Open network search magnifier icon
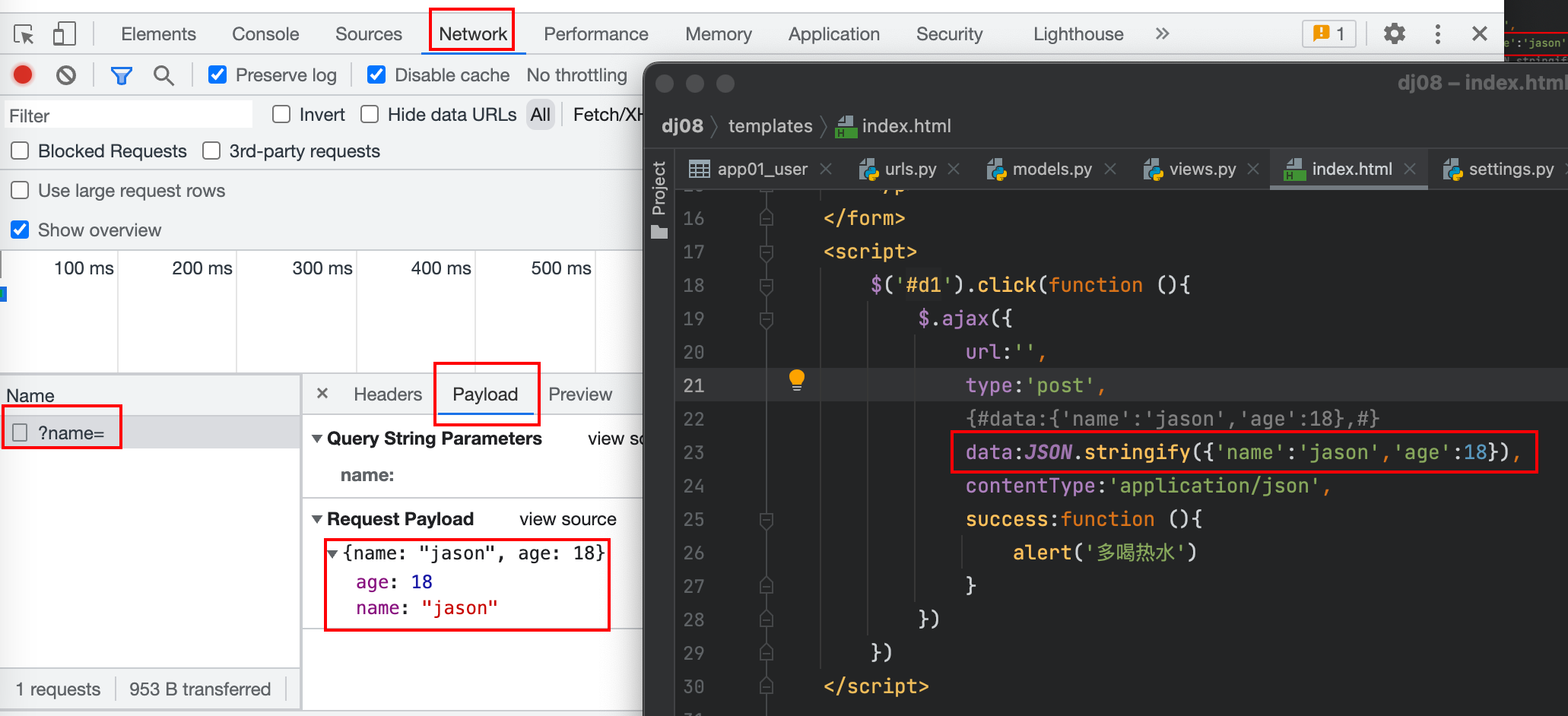The width and height of the screenshot is (1568, 716). pos(163,75)
